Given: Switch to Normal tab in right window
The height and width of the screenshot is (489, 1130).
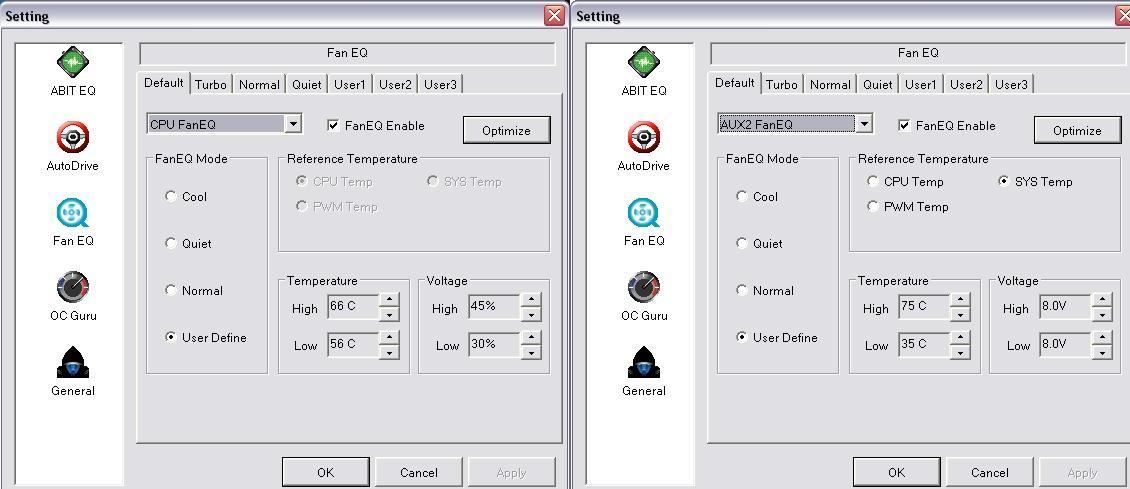Looking at the screenshot, I should coord(830,84).
